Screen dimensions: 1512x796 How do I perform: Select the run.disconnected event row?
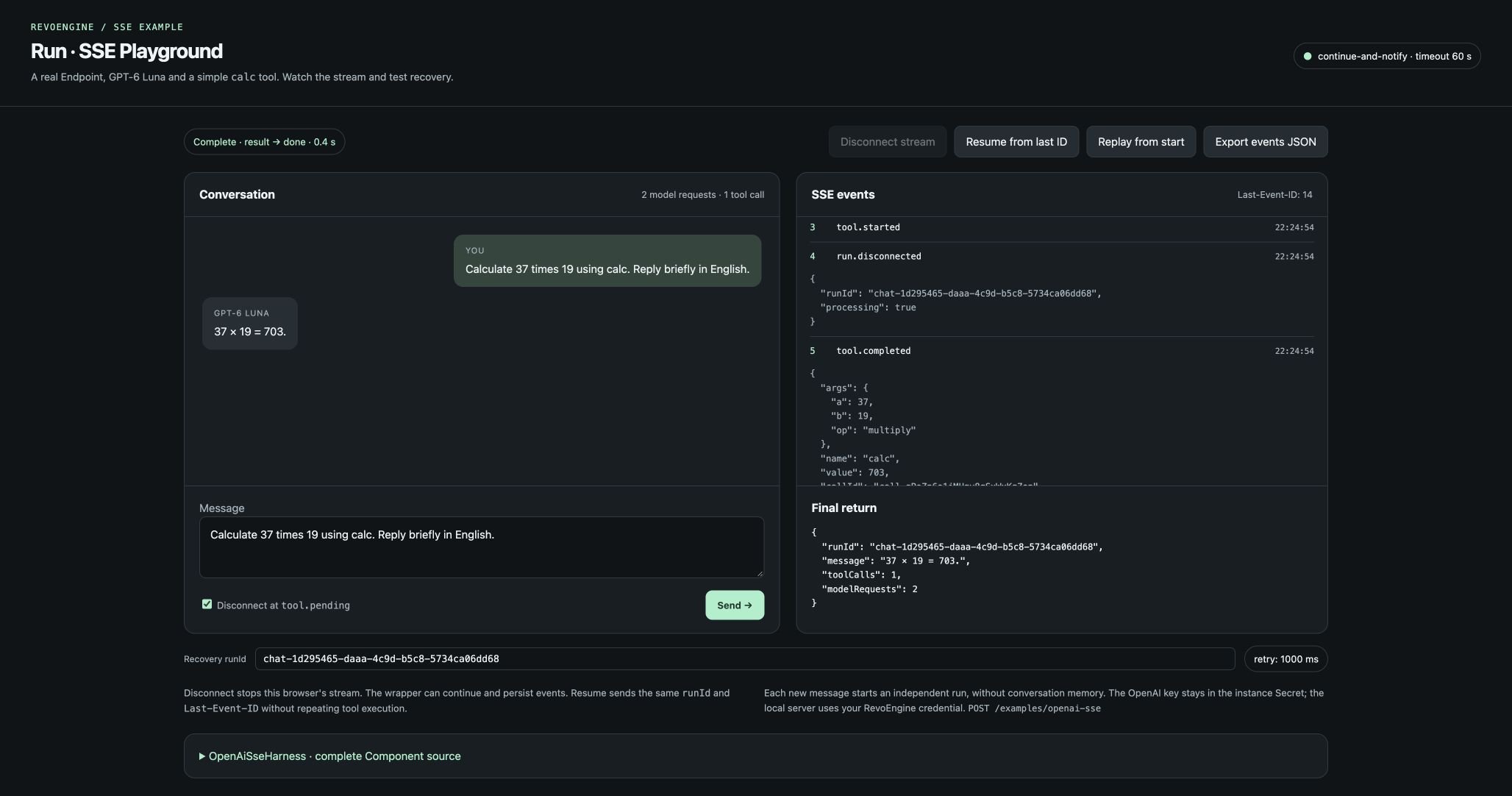1062,257
